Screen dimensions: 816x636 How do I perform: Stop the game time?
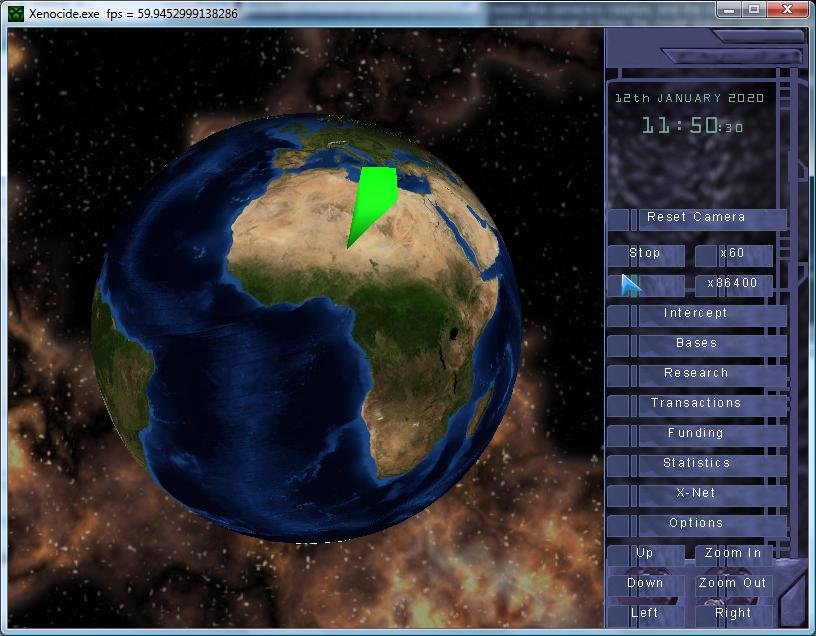[646, 254]
